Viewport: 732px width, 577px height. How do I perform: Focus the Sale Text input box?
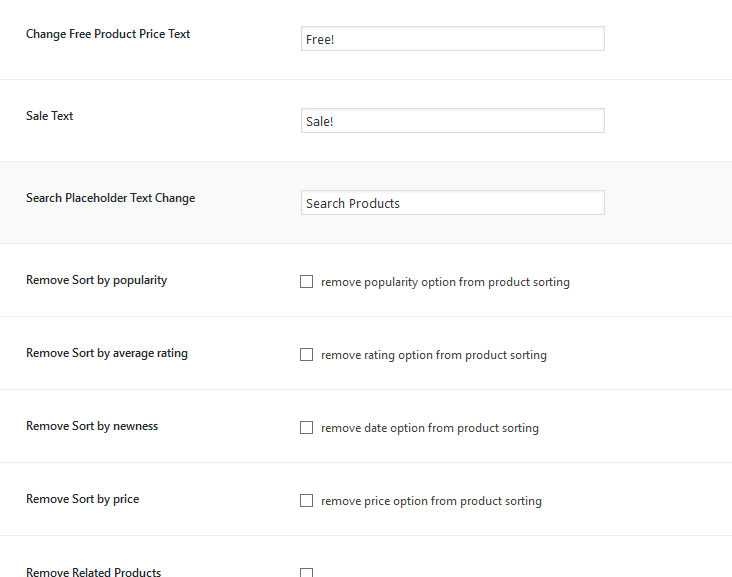(x=452, y=121)
